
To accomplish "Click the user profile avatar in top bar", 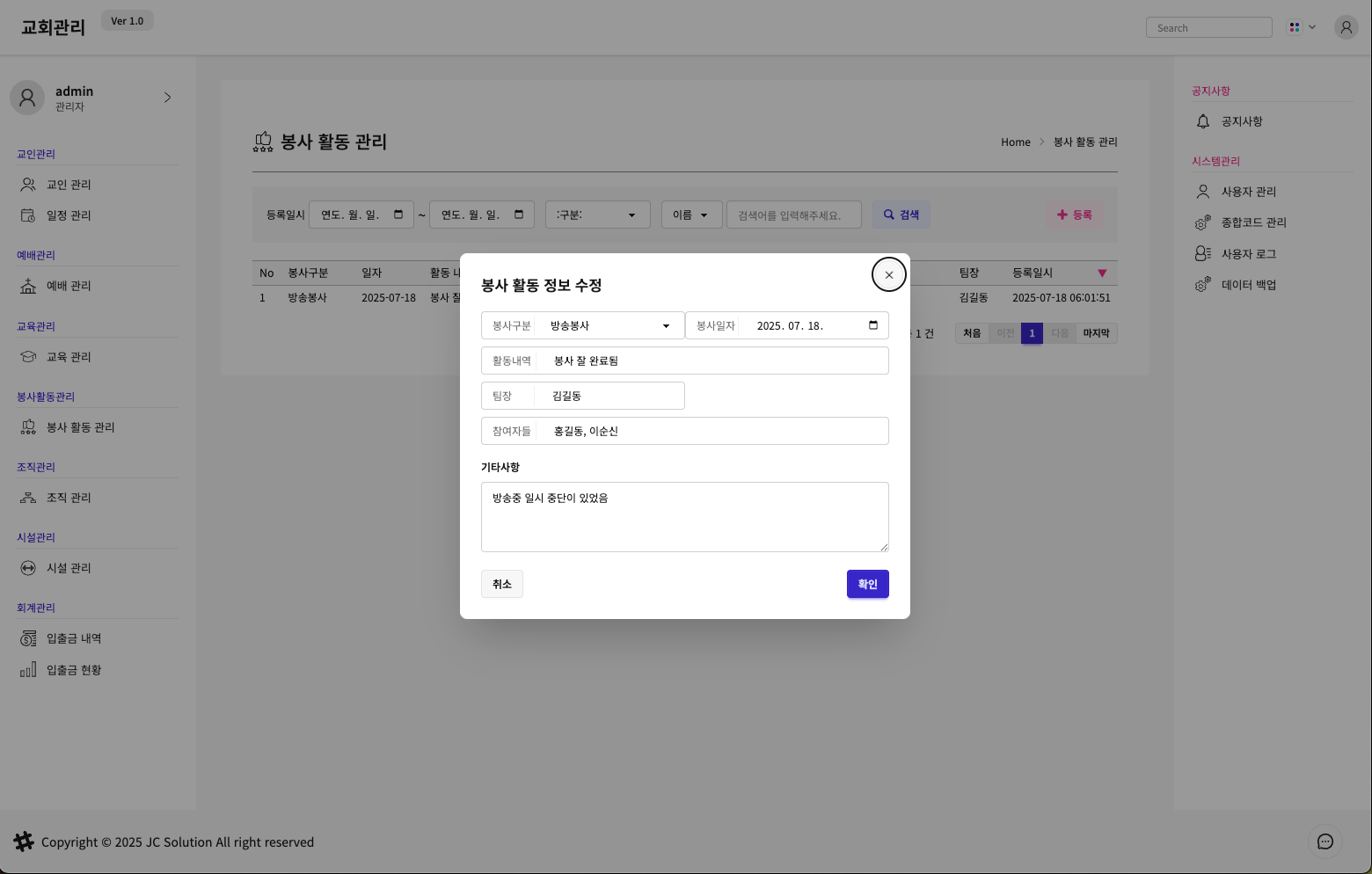I will [x=1346, y=27].
